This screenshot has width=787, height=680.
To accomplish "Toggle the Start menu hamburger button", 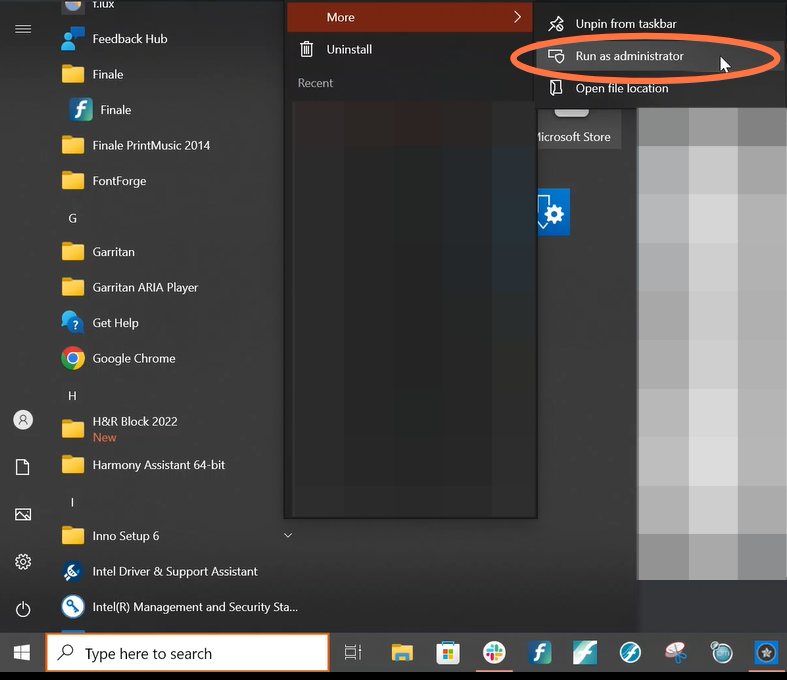I will [x=23, y=29].
